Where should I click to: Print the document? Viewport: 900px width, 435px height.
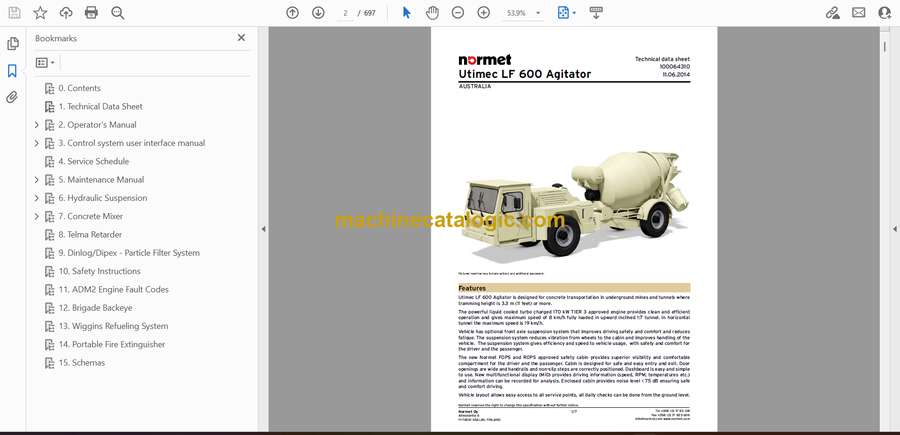click(x=91, y=13)
